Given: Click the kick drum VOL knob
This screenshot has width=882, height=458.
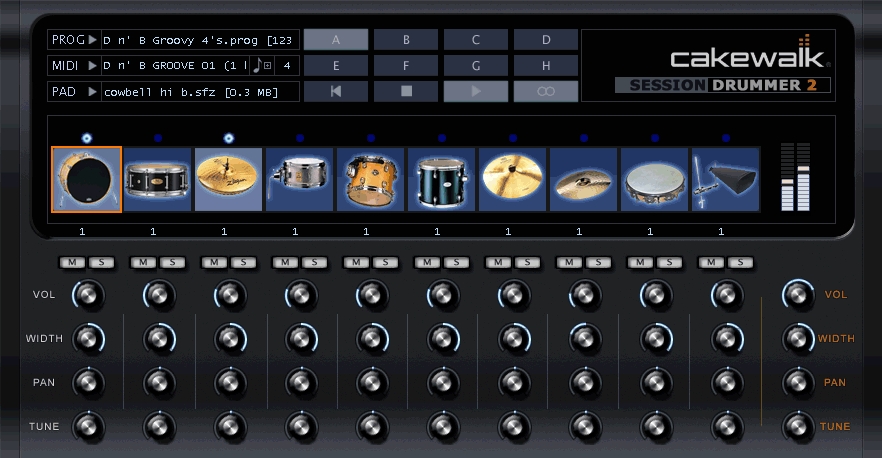Looking at the screenshot, I should 88,295.
